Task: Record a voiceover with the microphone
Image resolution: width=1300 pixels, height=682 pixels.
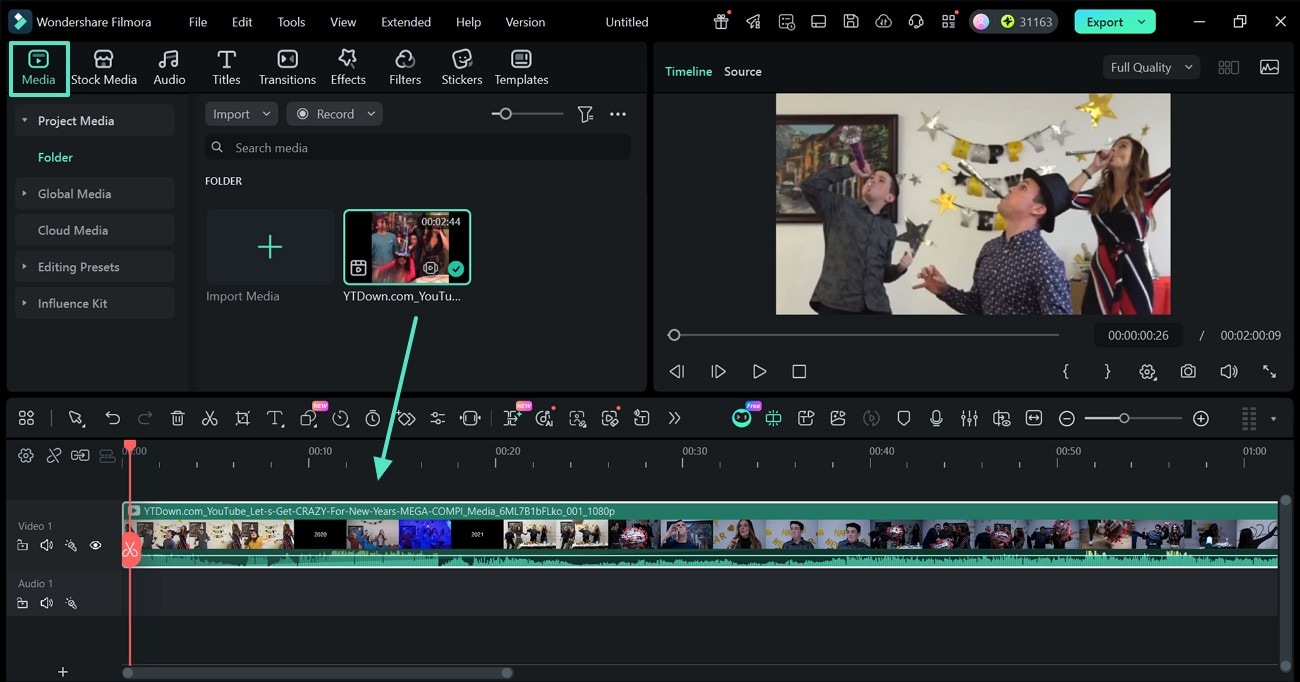Action: (936, 418)
